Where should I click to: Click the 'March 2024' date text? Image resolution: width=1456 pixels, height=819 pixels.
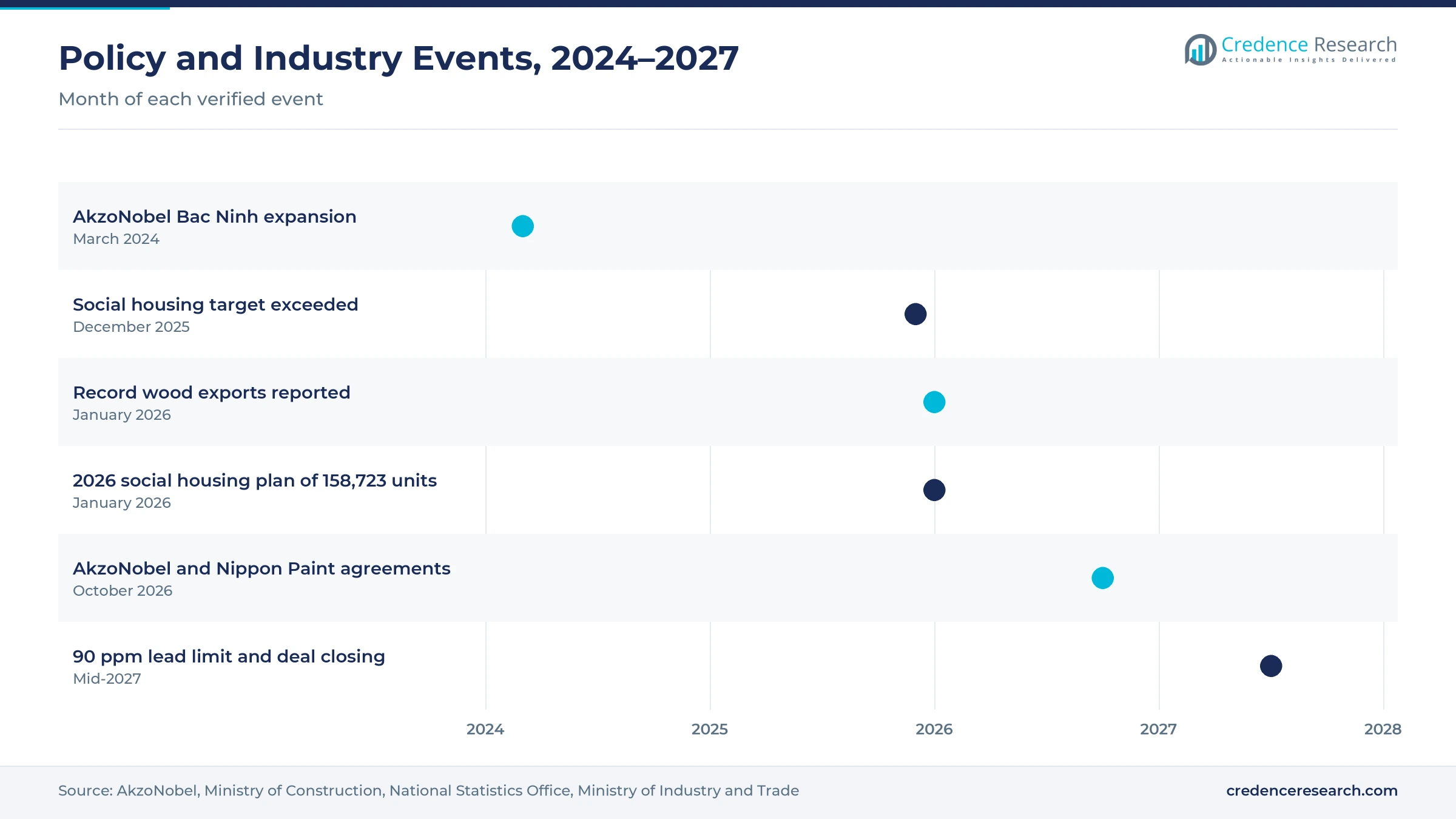coord(116,239)
